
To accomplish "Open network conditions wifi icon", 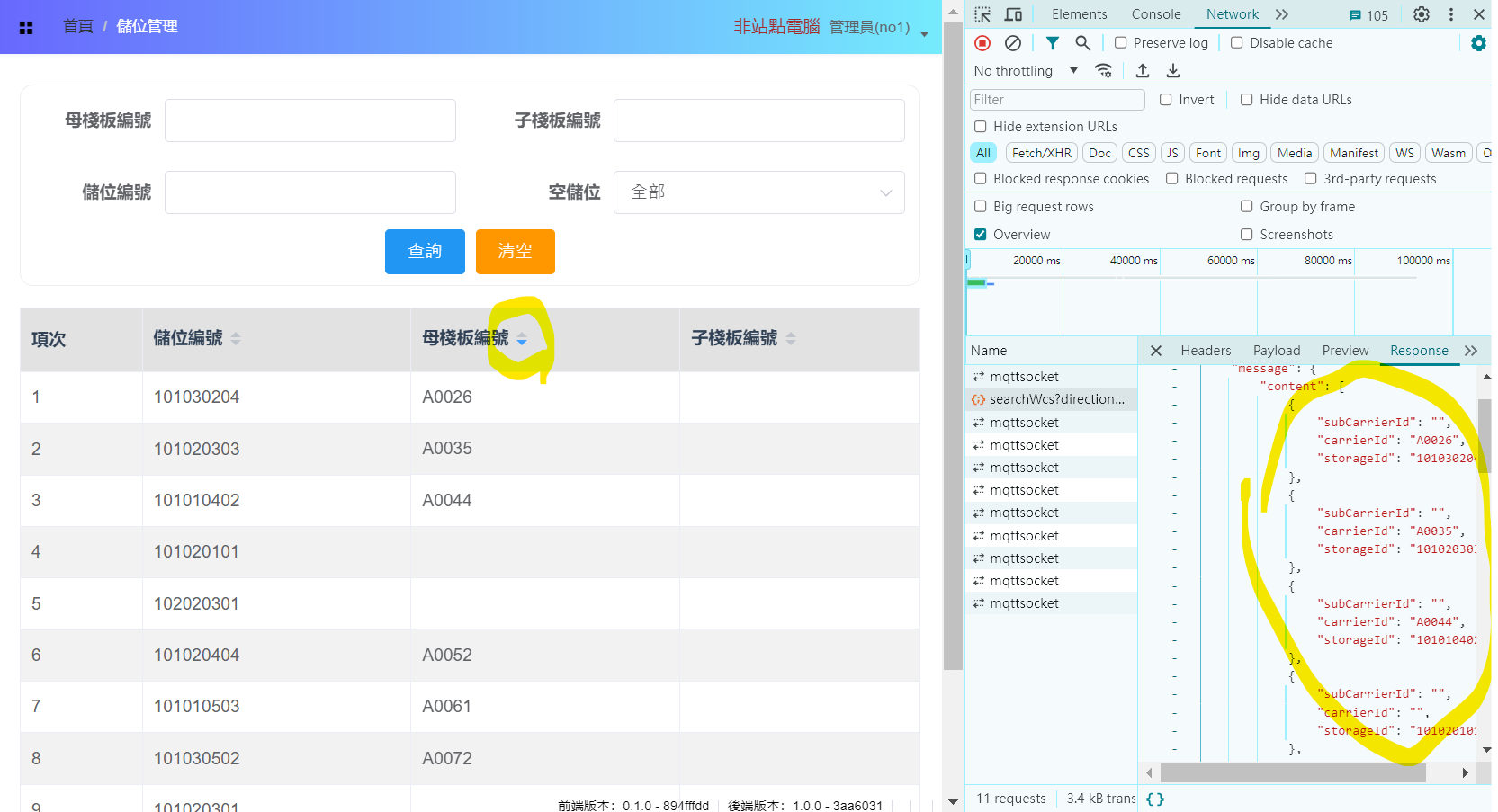I will pyautogui.click(x=1104, y=71).
